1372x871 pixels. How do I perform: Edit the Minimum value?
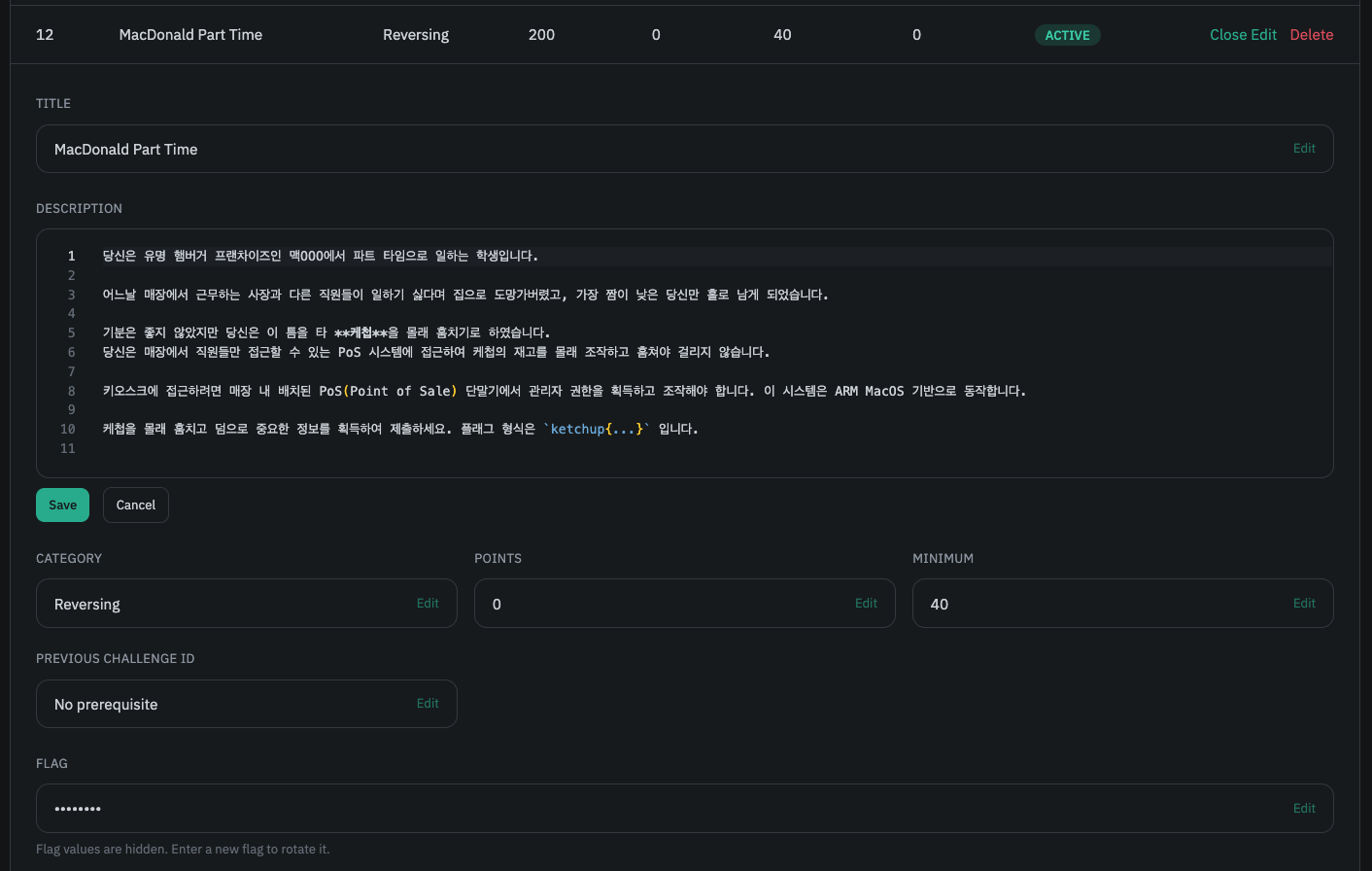pyautogui.click(x=1304, y=603)
